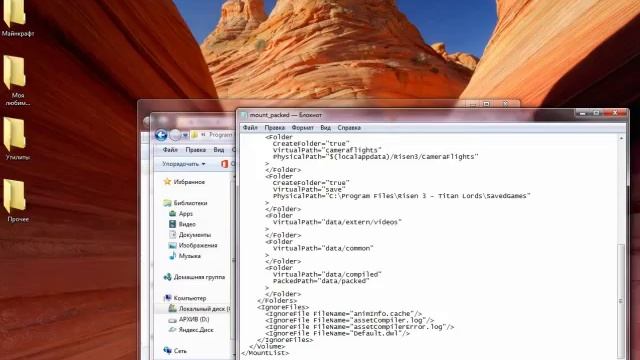Open the Вид menu in Explorer
The width and height of the screenshot is (640, 360).
219,150
